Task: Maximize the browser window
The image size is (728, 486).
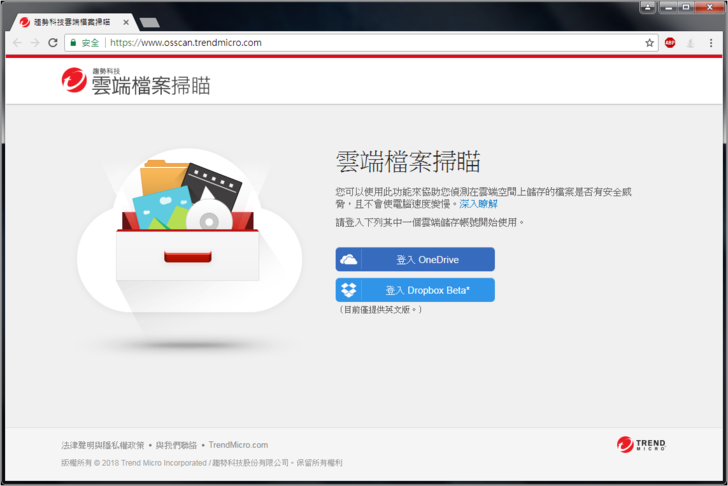Action: [x=686, y=7]
